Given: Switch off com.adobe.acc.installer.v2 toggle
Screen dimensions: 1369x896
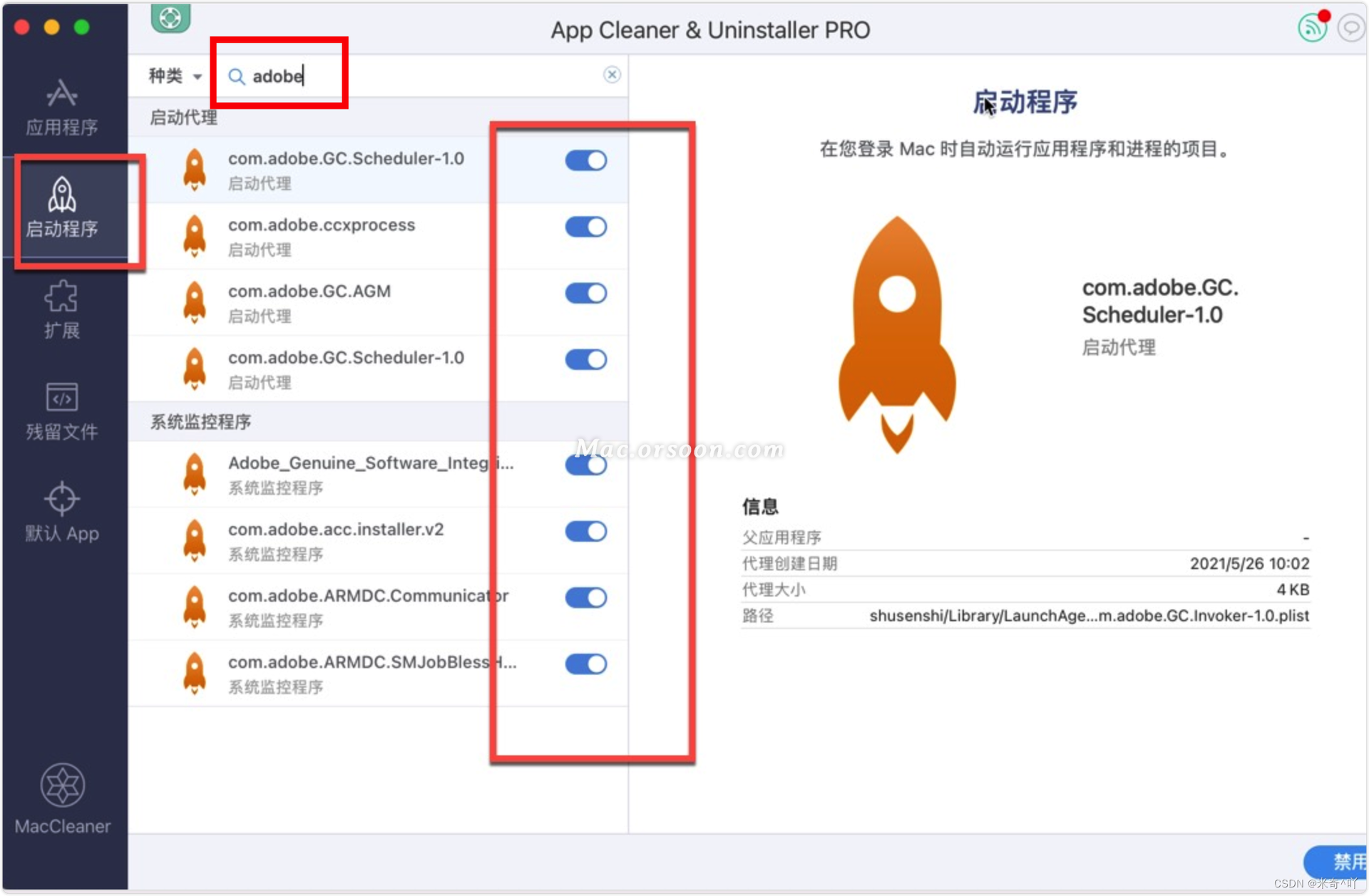Looking at the screenshot, I should point(585,531).
